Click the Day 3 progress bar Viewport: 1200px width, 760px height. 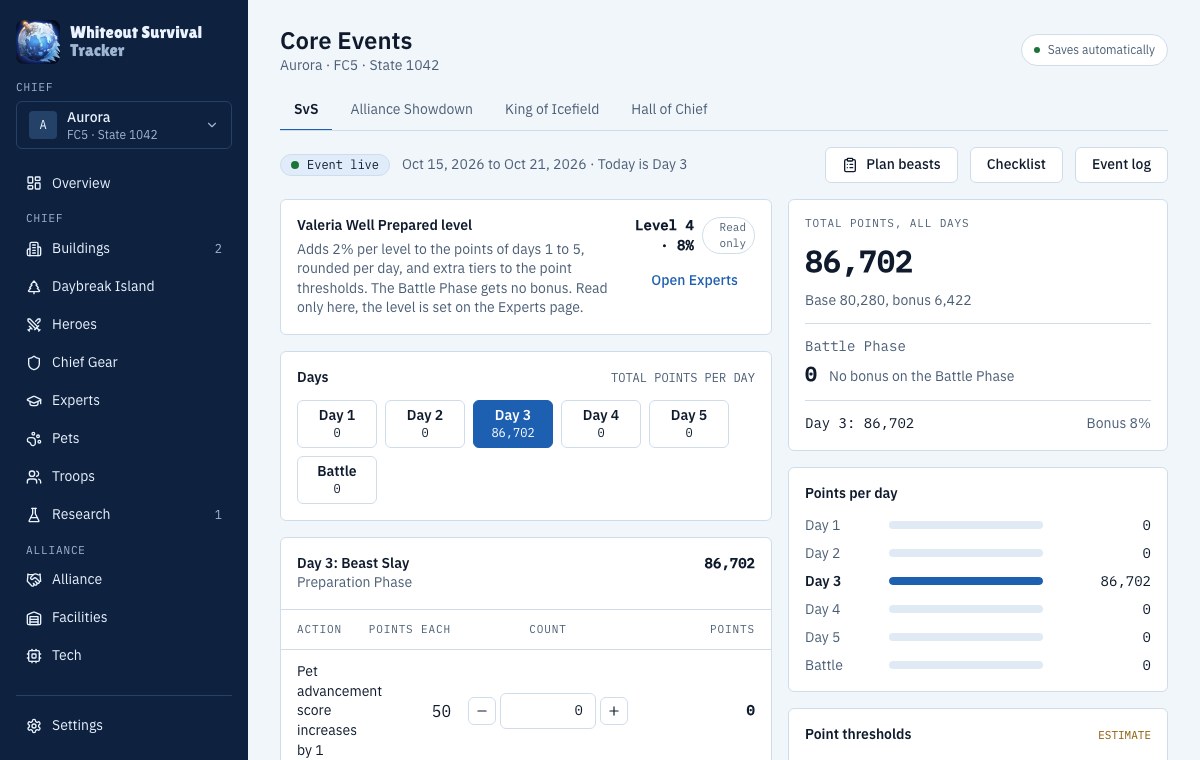[966, 581]
